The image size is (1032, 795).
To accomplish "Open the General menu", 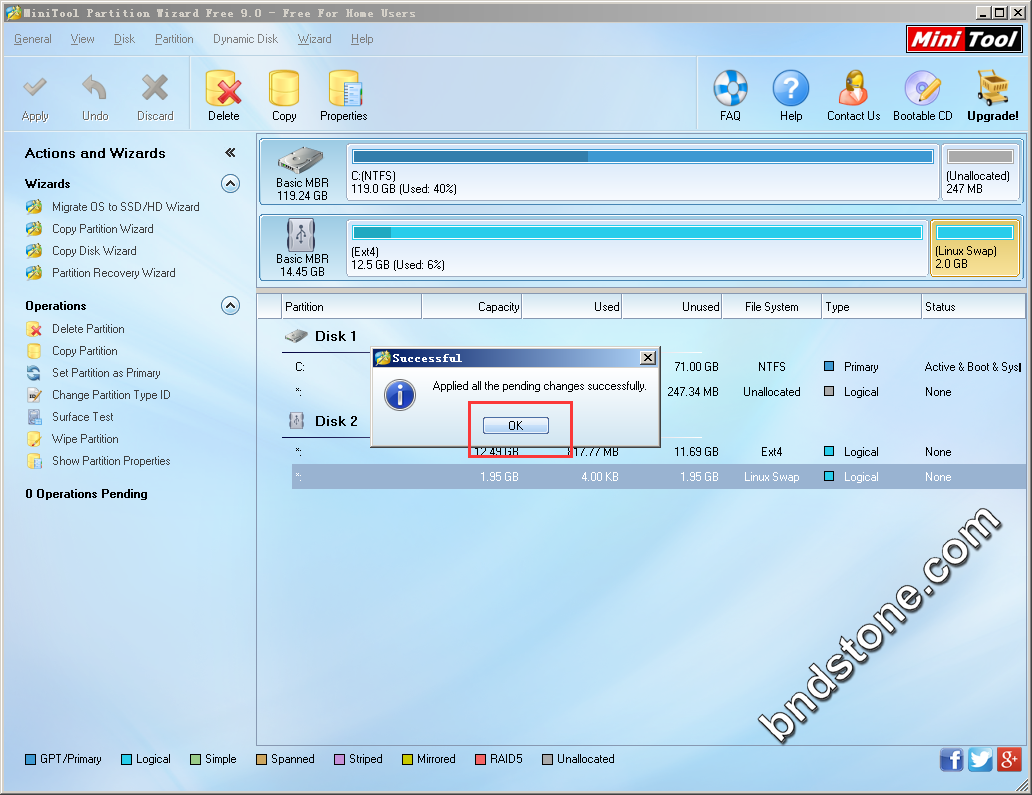I will click(x=33, y=39).
